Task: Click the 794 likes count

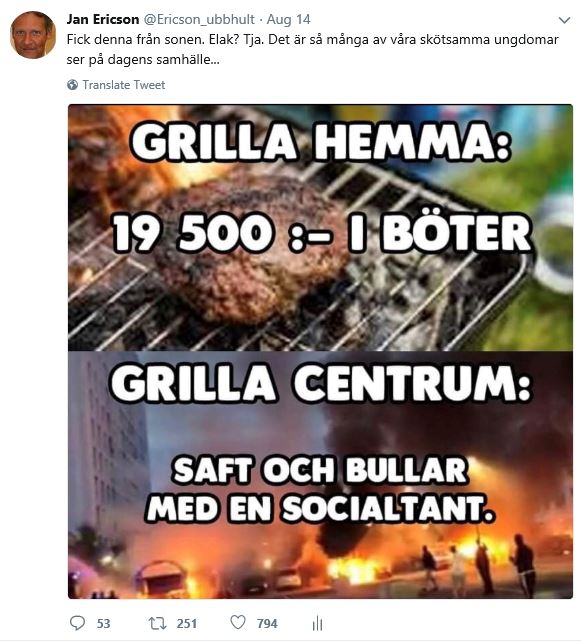Action: [267, 623]
